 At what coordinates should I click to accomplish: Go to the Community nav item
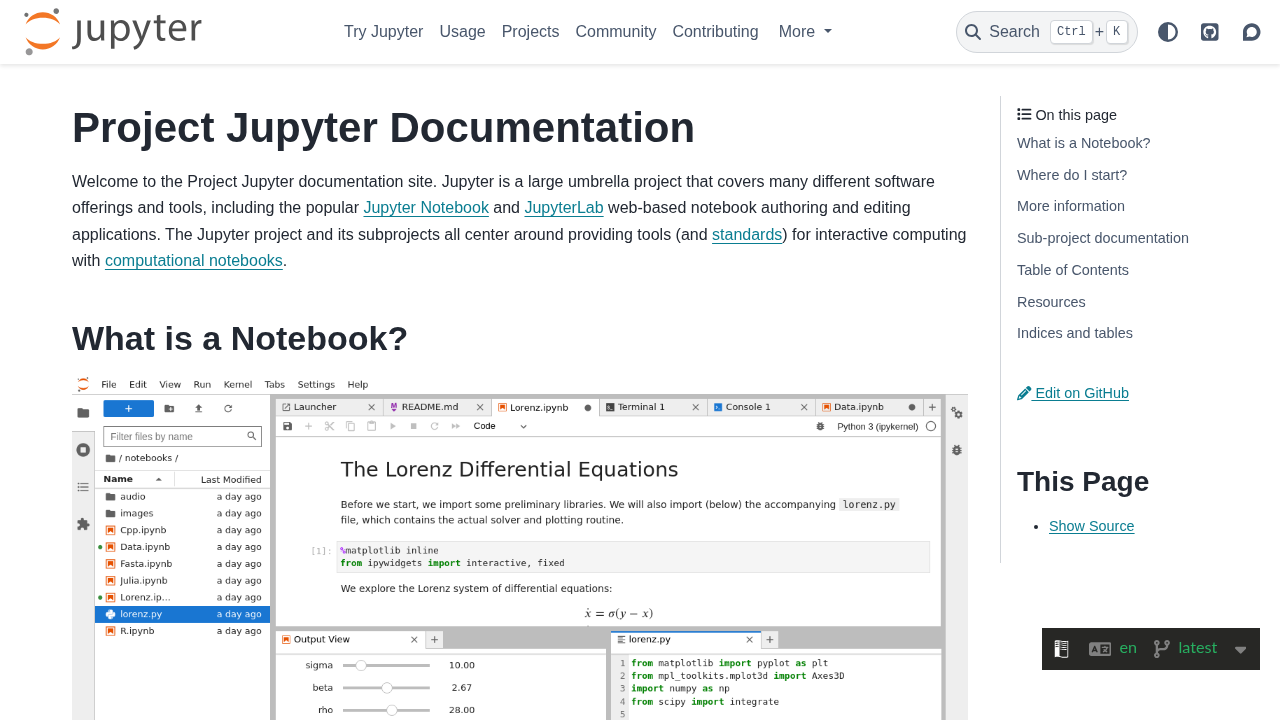(x=616, y=32)
